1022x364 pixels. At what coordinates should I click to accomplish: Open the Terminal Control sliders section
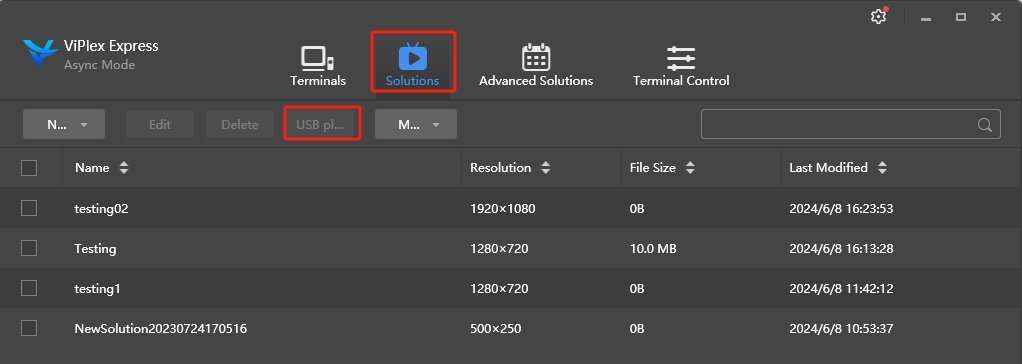pos(680,66)
